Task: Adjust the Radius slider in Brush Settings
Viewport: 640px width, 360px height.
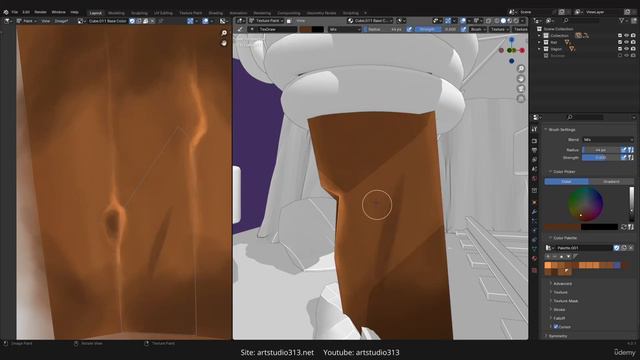Action: point(601,150)
